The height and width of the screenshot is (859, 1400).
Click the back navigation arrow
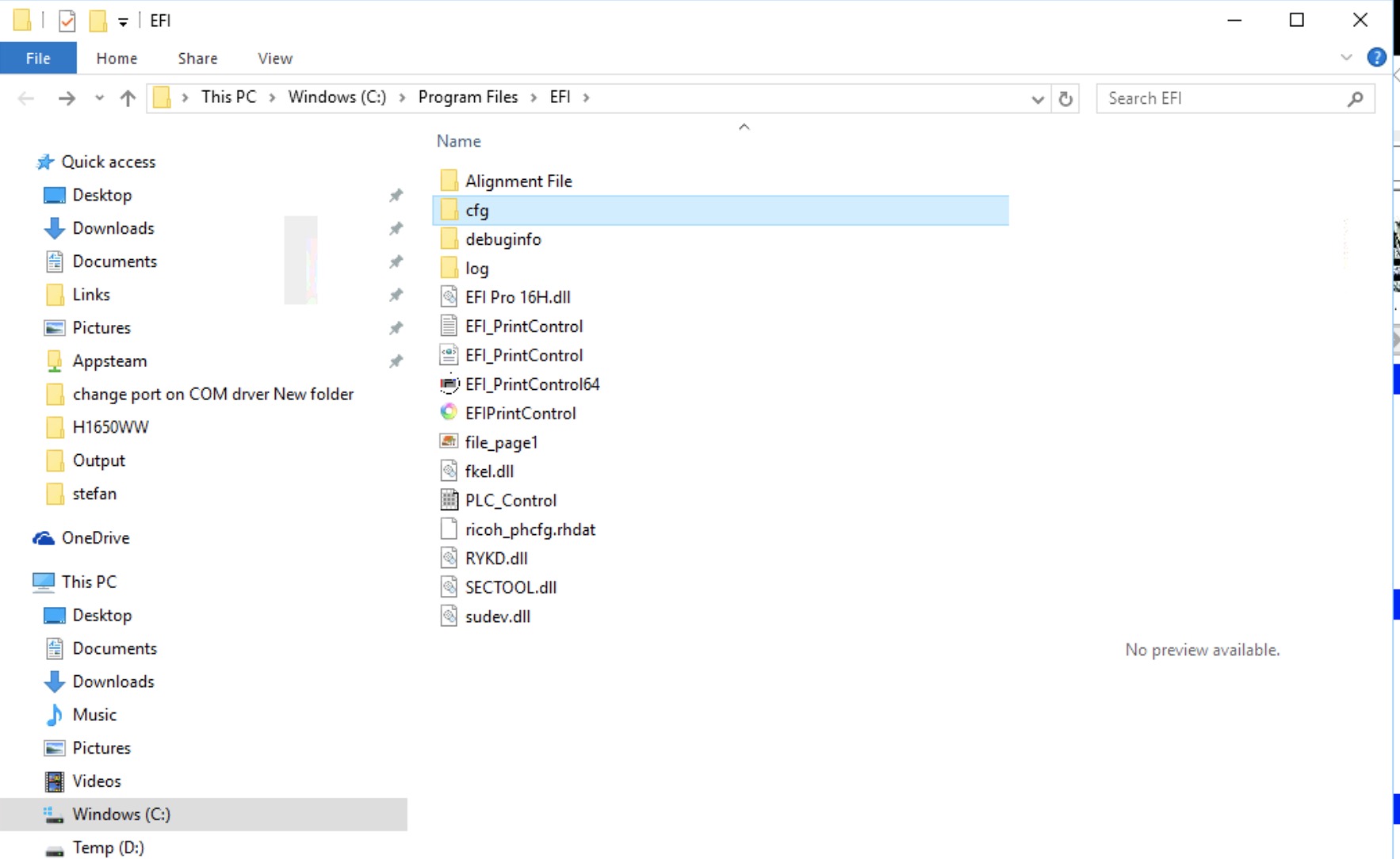(x=25, y=97)
